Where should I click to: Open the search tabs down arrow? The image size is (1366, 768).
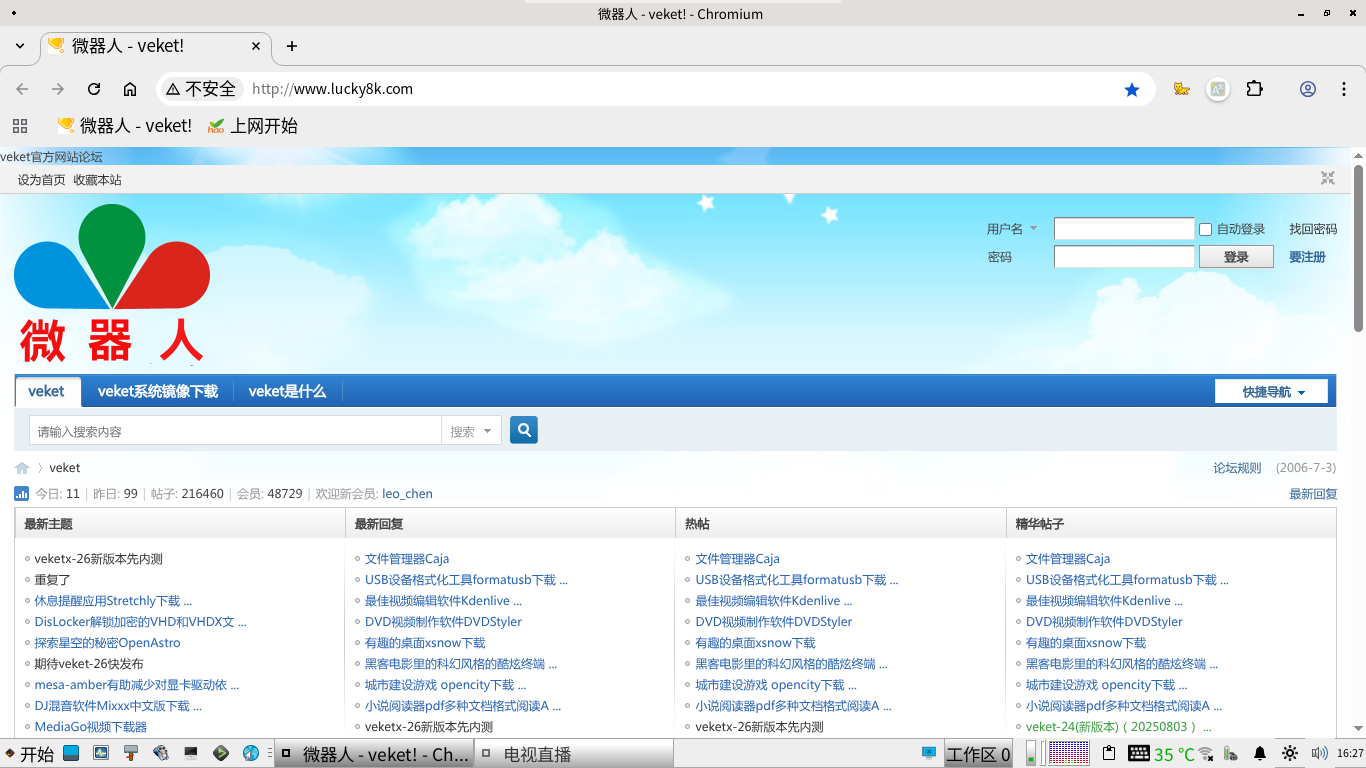[20, 46]
